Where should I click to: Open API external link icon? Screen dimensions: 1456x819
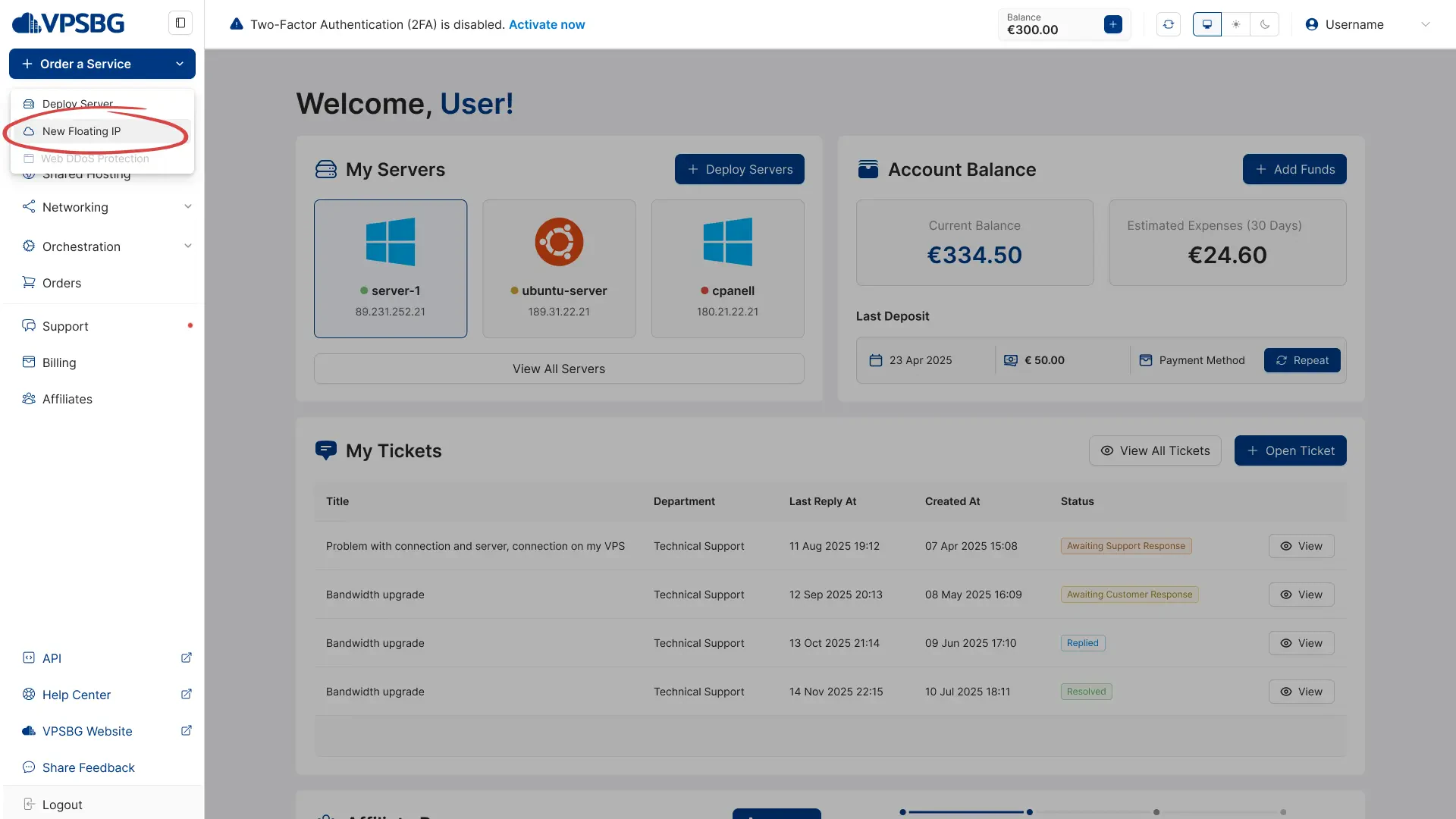click(187, 658)
